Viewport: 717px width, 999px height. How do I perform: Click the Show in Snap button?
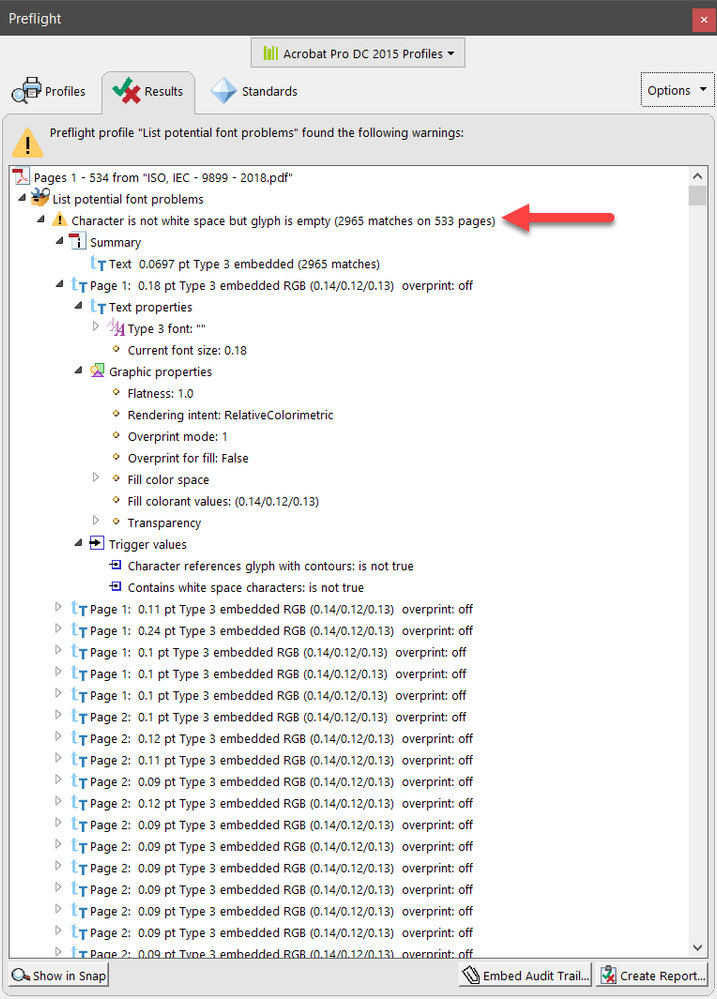(x=59, y=975)
